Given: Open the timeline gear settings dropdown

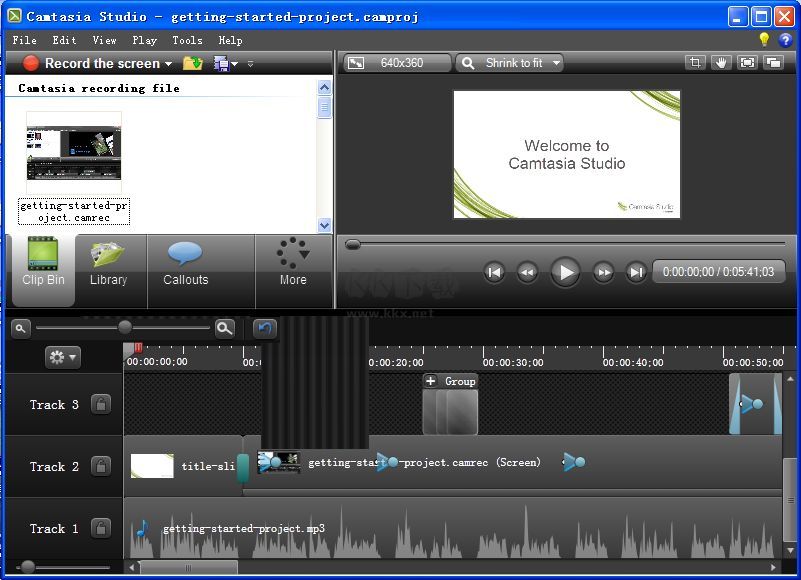Looking at the screenshot, I should [62, 357].
